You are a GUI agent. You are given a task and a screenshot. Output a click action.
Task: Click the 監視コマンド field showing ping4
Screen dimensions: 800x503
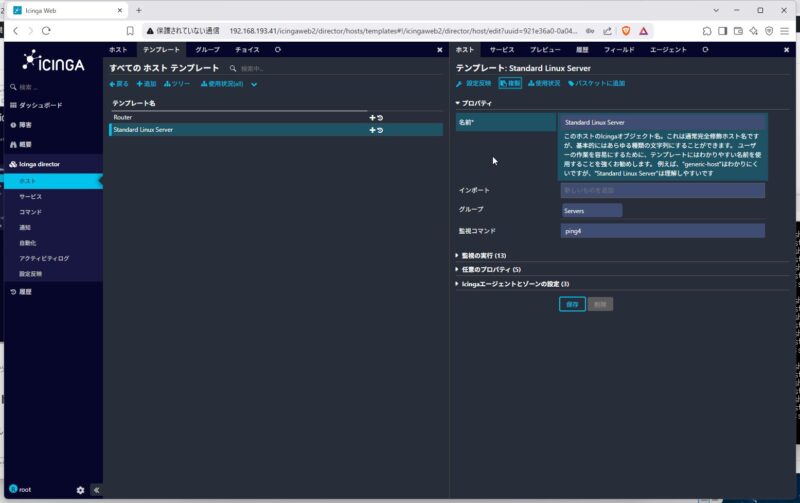pyautogui.click(x=663, y=231)
